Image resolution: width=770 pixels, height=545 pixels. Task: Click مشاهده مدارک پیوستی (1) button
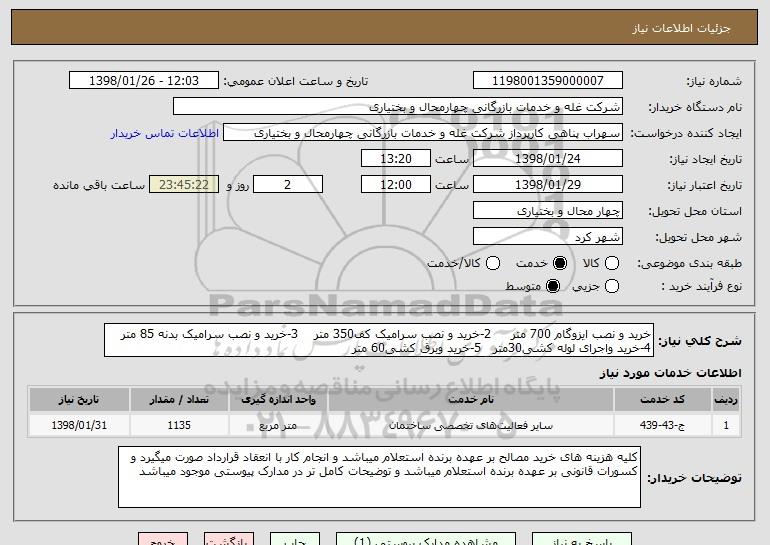tap(426, 539)
